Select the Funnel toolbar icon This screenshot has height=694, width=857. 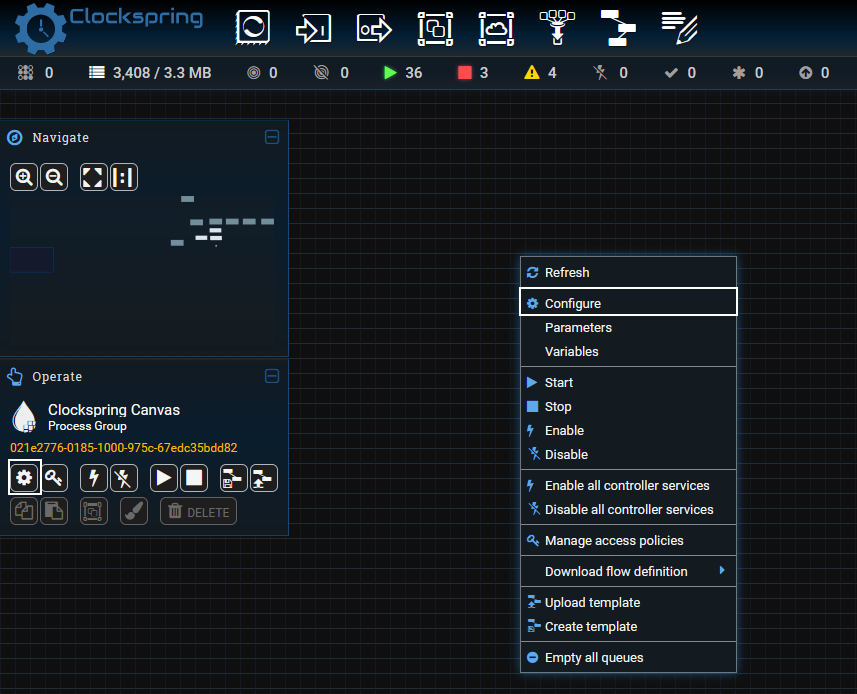click(x=557, y=27)
